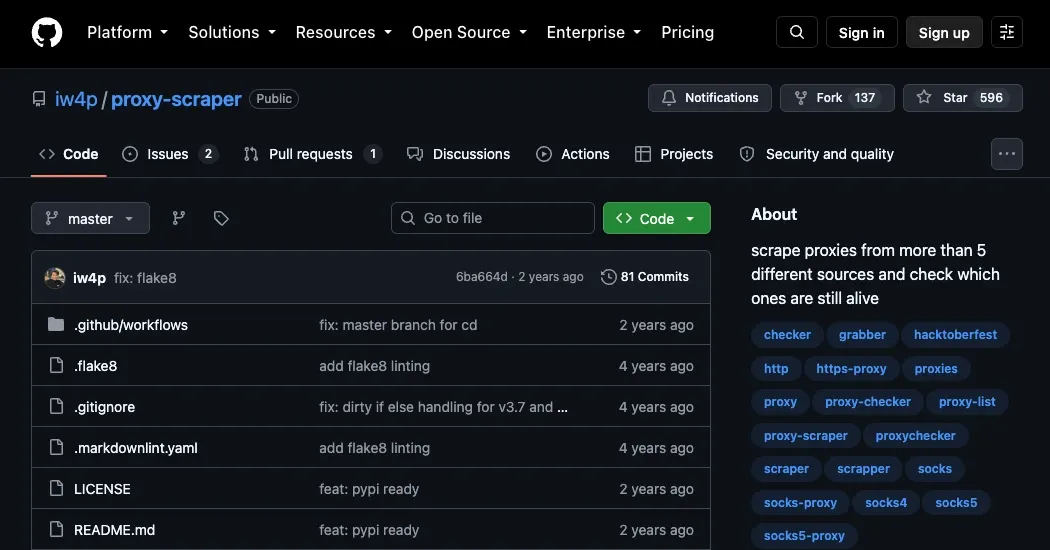Select the socks5-proxy topic tag

coord(804,536)
